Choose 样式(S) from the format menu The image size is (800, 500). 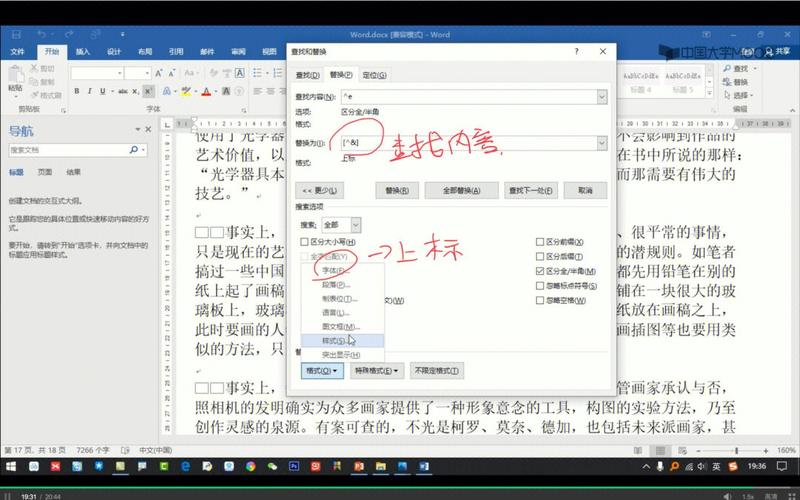tap(342, 341)
